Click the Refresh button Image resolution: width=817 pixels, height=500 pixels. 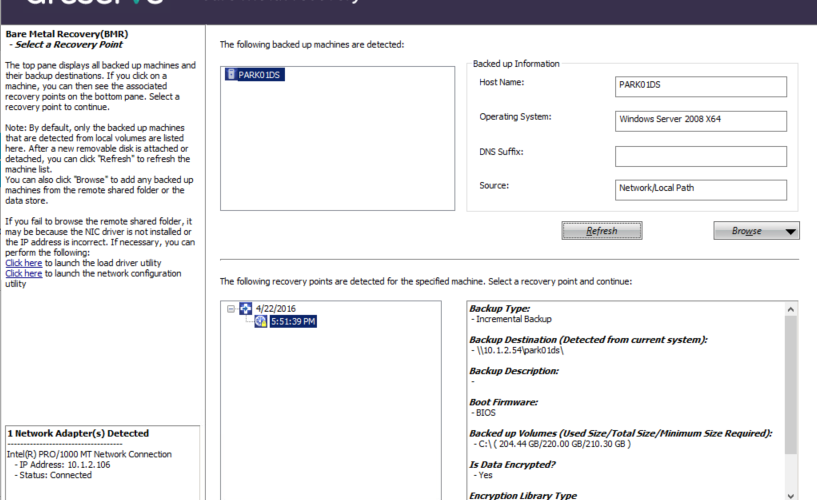pos(602,231)
